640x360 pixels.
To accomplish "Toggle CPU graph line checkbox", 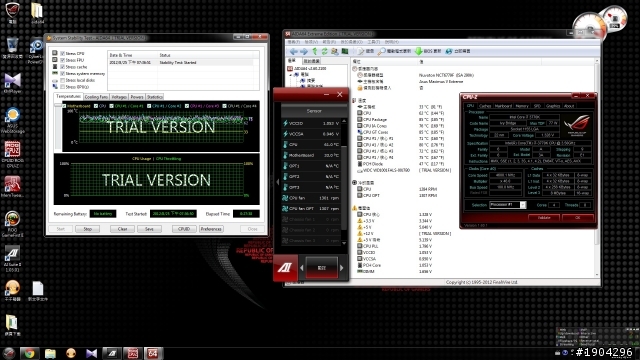I will [96, 106].
